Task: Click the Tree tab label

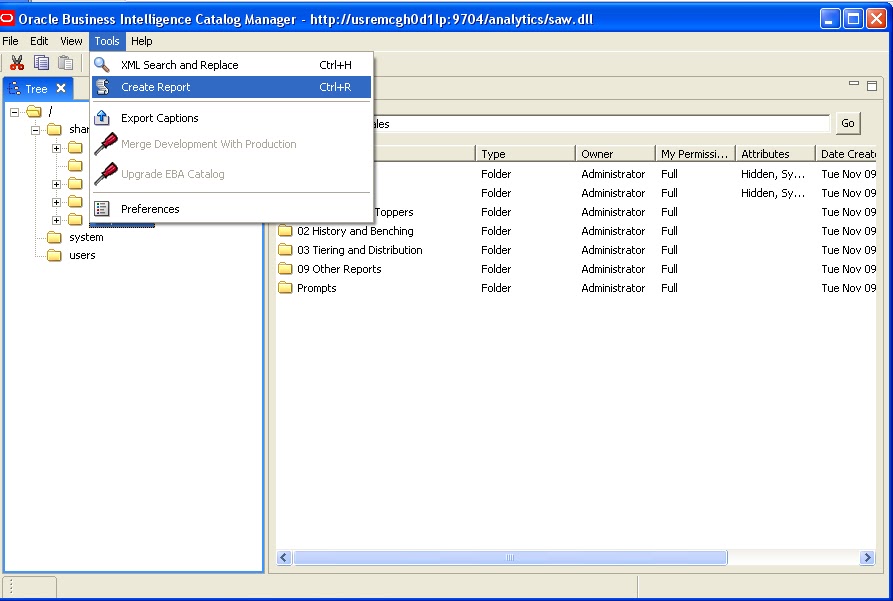Action: point(36,89)
